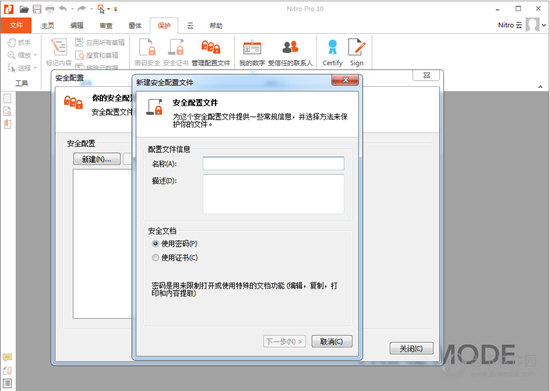550x391 pixels.
Task: Select the 使用证书(C) radio button
Action: [x=155, y=258]
